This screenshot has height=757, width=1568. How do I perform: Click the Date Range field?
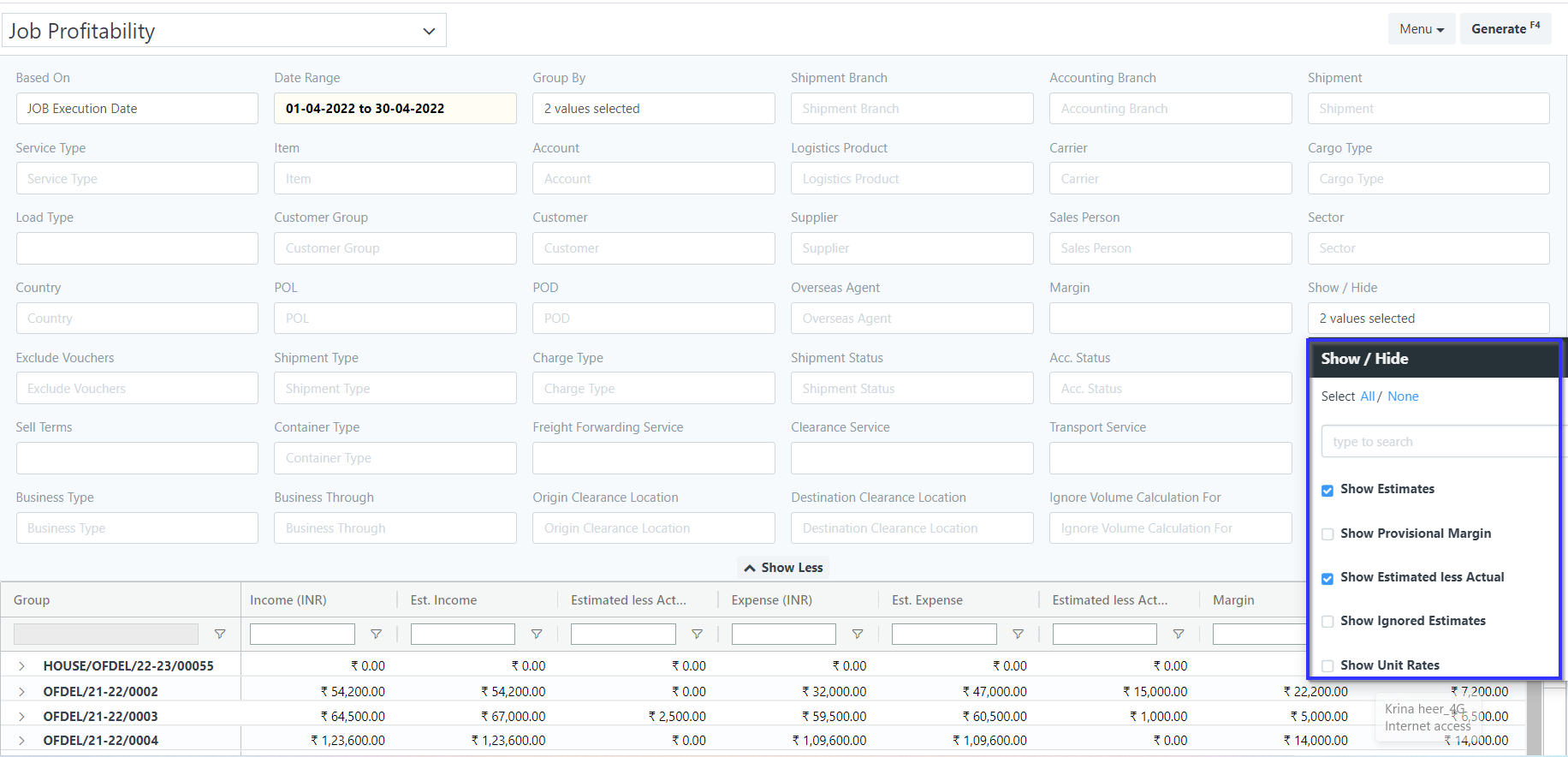pos(395,109)
